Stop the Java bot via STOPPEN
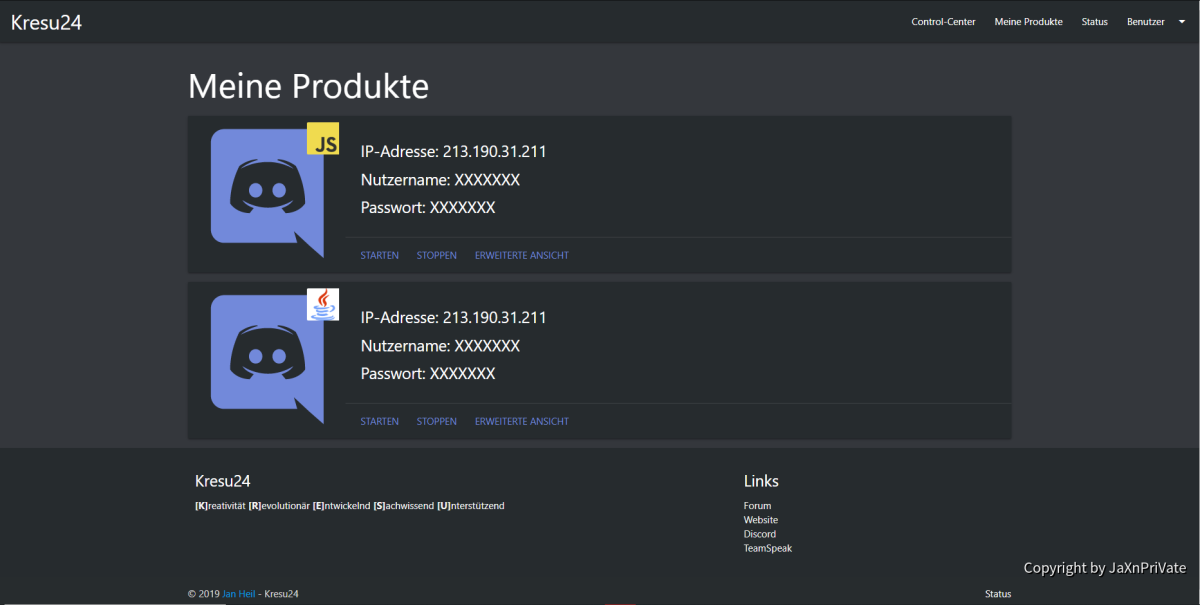Screen dimensions: 1200x605 [436, 421]
